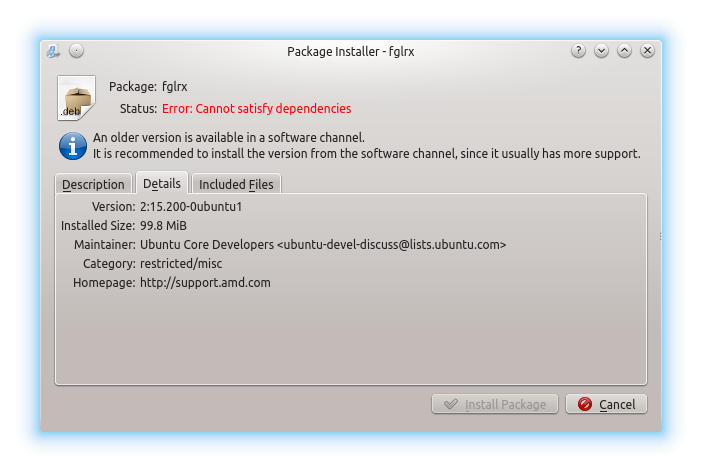Image resolution: width=702 pixels, height=472 pixels.
Task: Click the blue information icon
Action: click(73, 146)
